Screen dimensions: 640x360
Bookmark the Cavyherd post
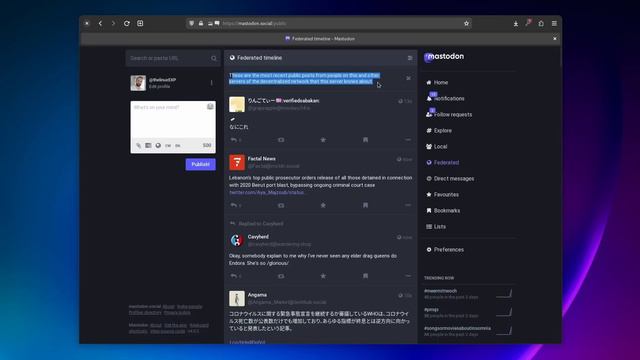coord(365,276)
